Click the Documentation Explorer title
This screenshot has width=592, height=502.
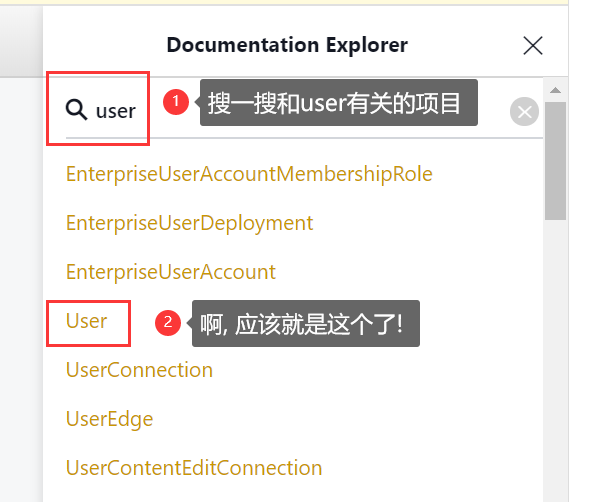[287, 45]
